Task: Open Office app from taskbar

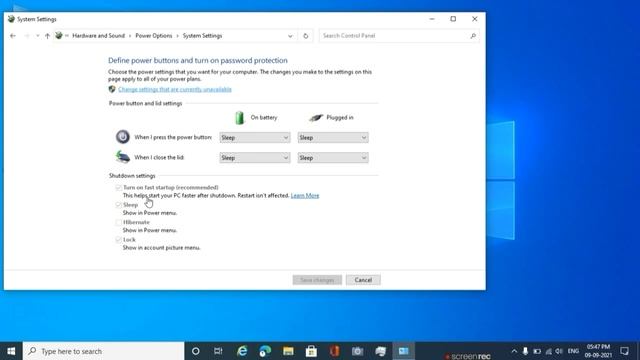Action: pyautogui.click(x=334, y=351)
